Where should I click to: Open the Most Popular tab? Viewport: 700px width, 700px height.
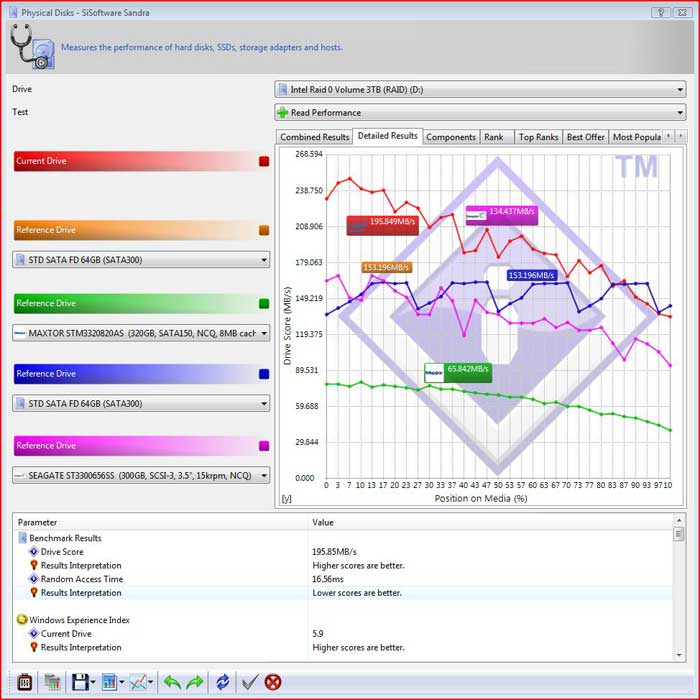636,137
